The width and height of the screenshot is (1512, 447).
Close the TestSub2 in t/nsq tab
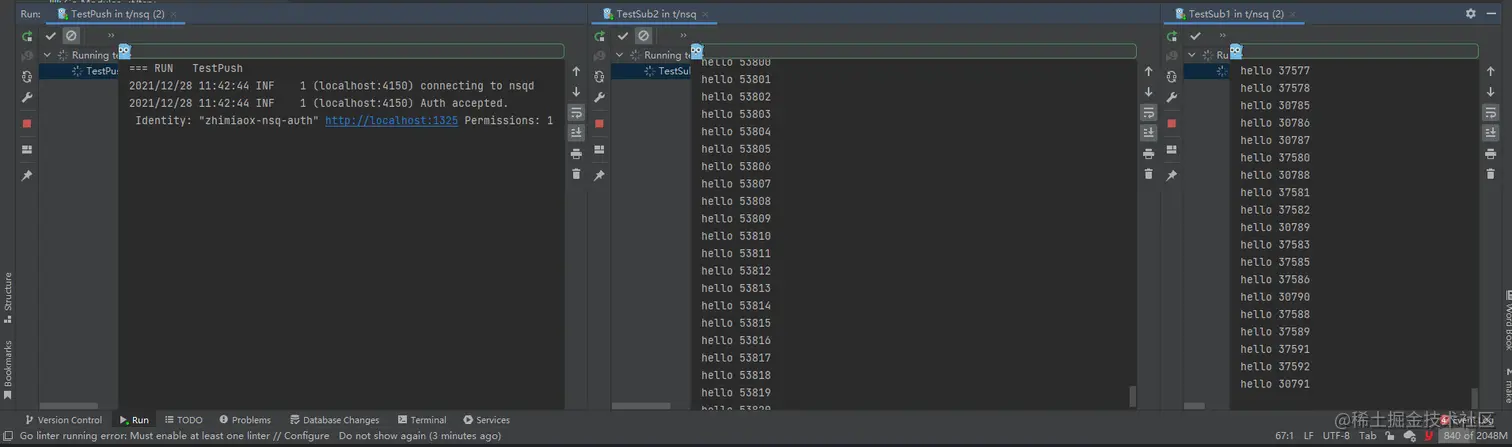click(706, 14)
